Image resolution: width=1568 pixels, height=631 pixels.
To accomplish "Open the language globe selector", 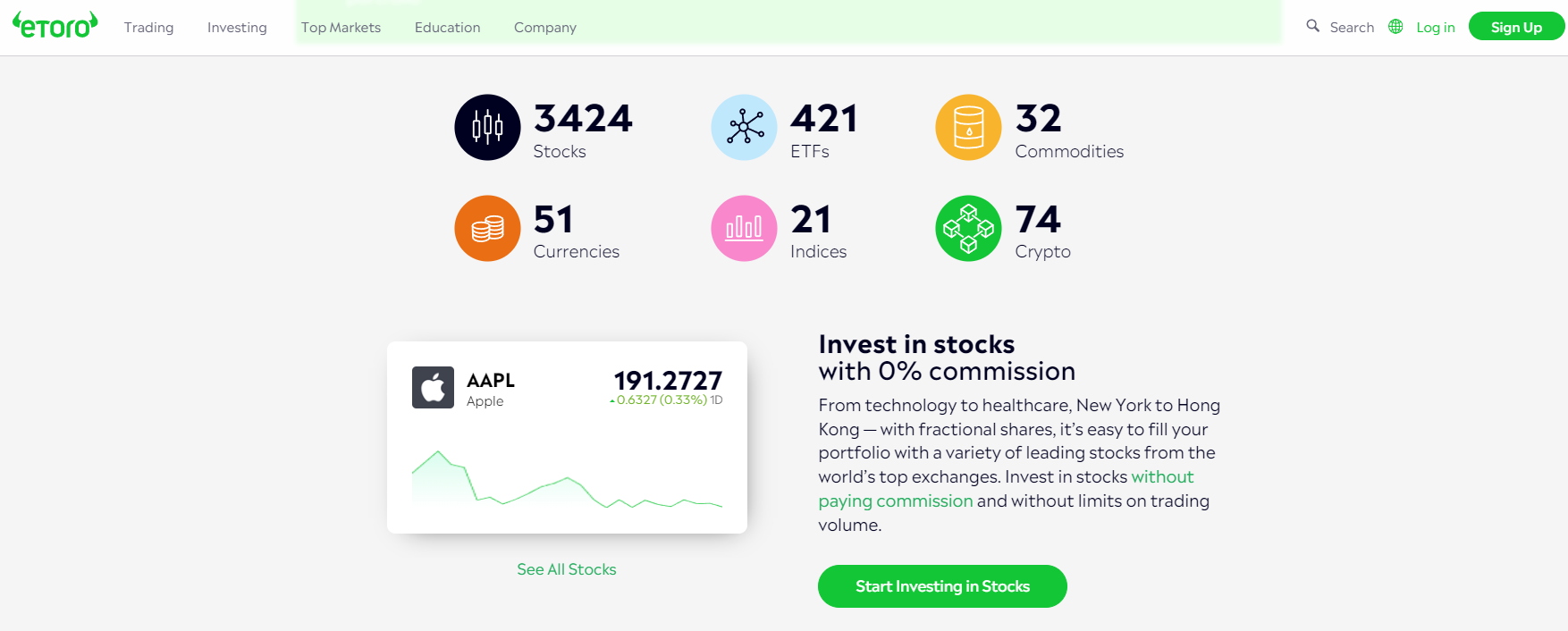I will (x=1395, y=27).
